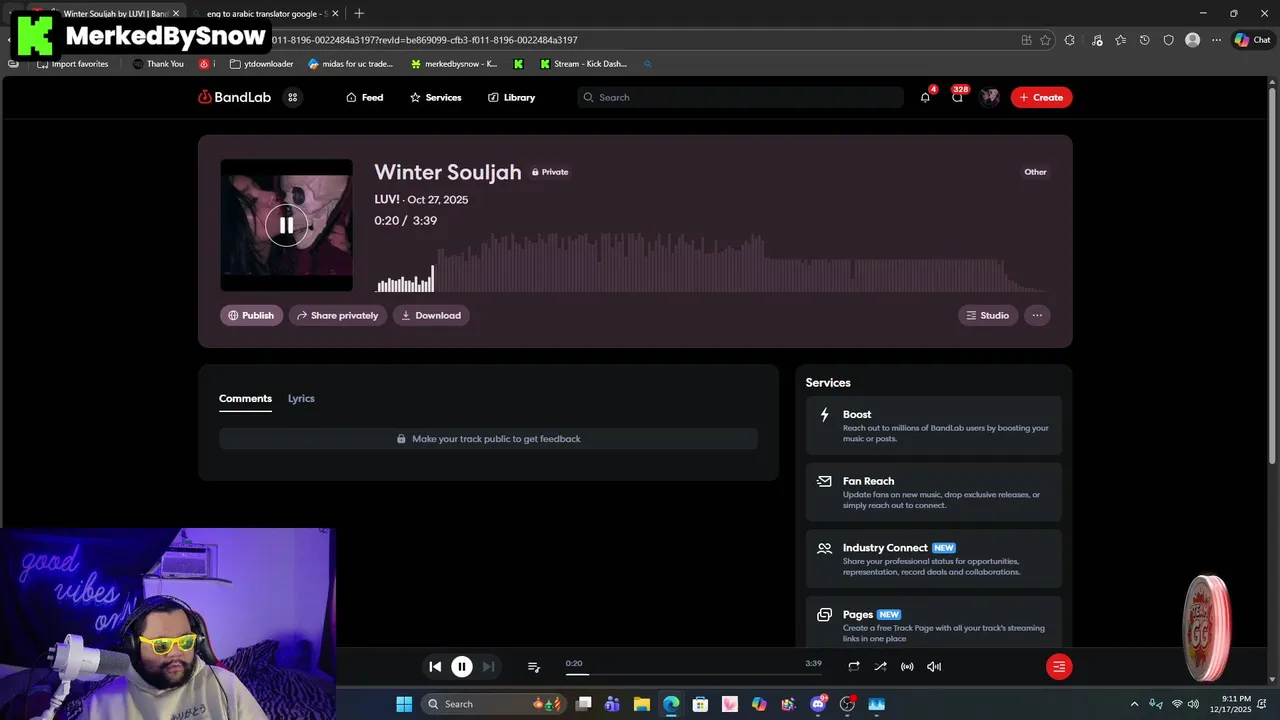Go to the Feed page
Viewport: 1280px width, 720px height.
pyautogui.click(x=364, y=97)
